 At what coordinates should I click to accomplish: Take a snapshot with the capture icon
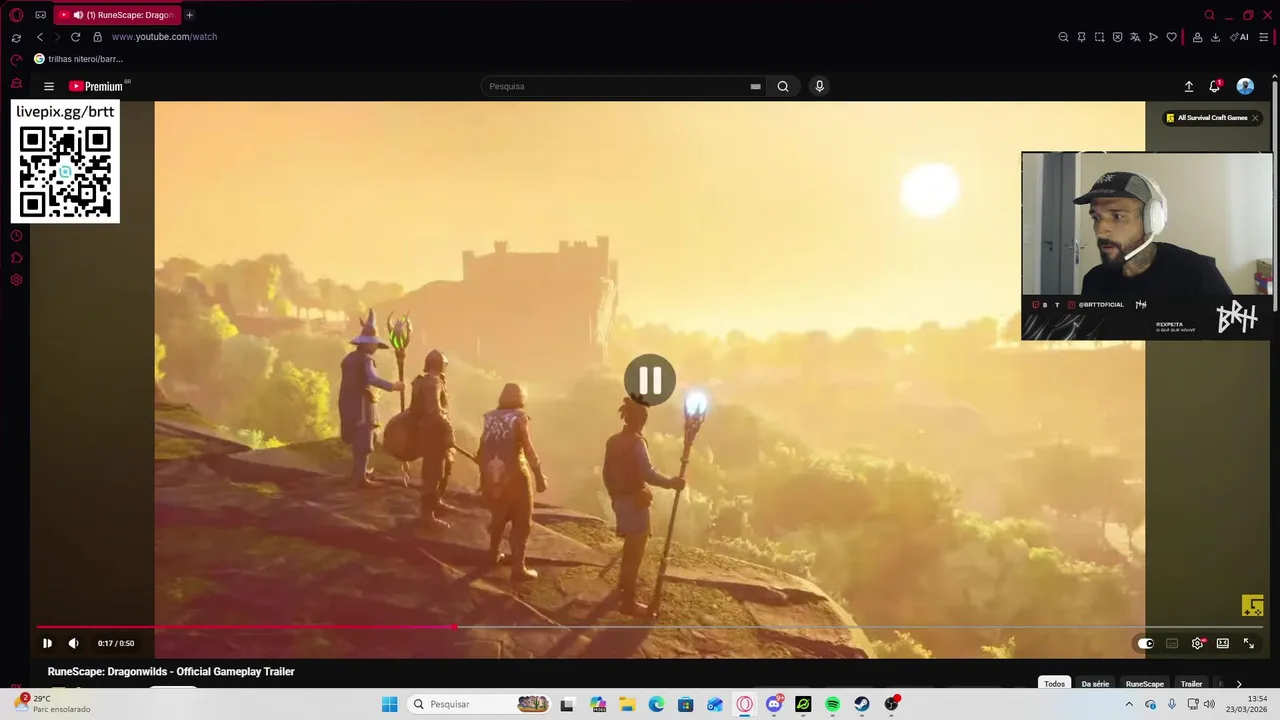1099,37
